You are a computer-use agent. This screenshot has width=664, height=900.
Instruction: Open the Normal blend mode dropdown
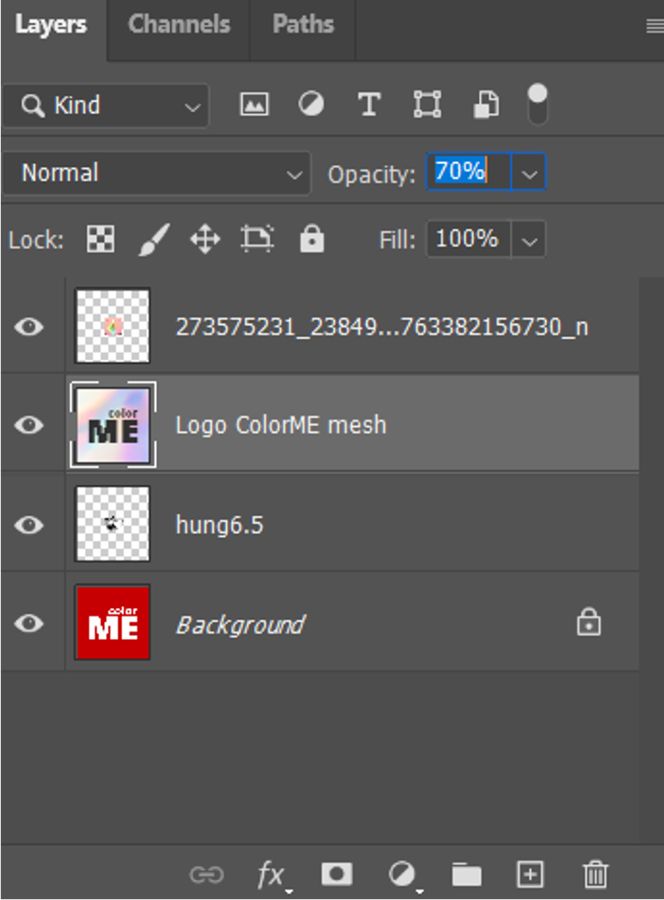click(x=157, y=173)
